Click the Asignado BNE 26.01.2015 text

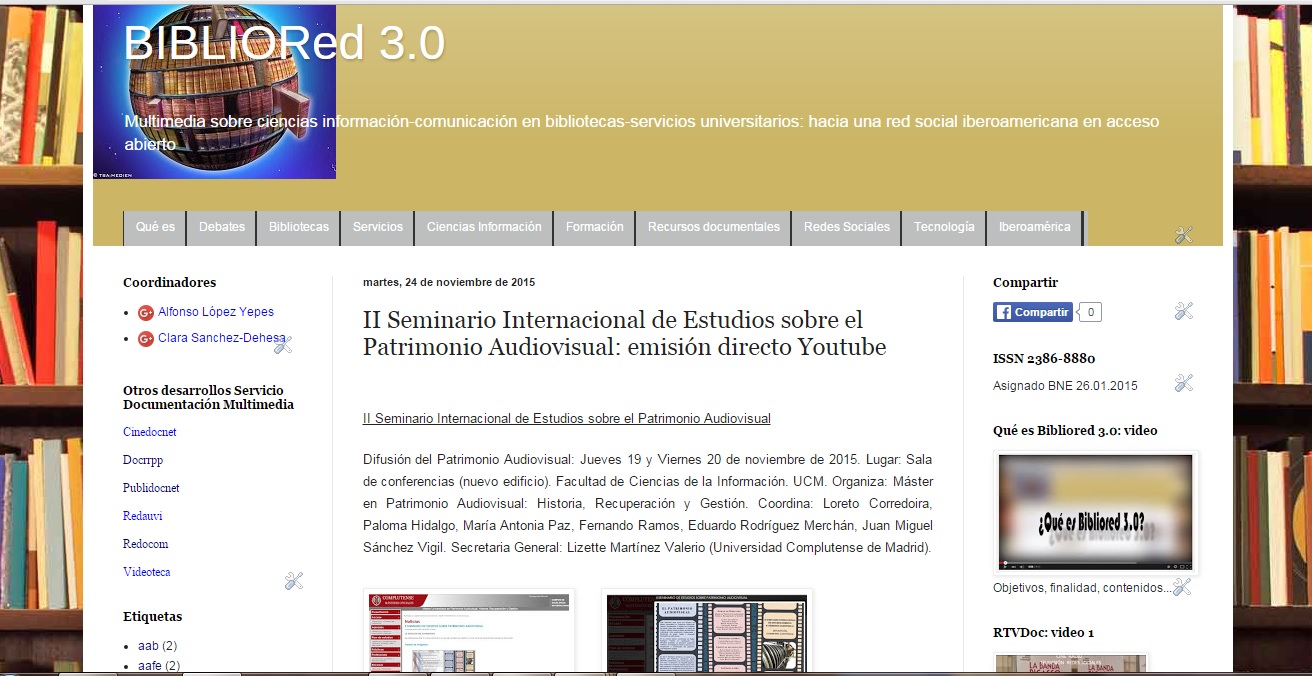[x=1065, y=385]
